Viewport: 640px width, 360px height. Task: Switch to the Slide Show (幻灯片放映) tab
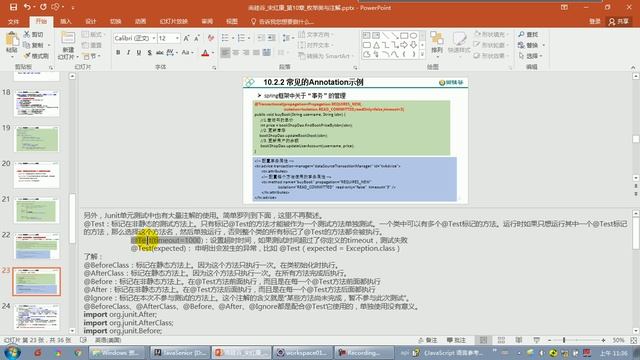coord(173,21)
